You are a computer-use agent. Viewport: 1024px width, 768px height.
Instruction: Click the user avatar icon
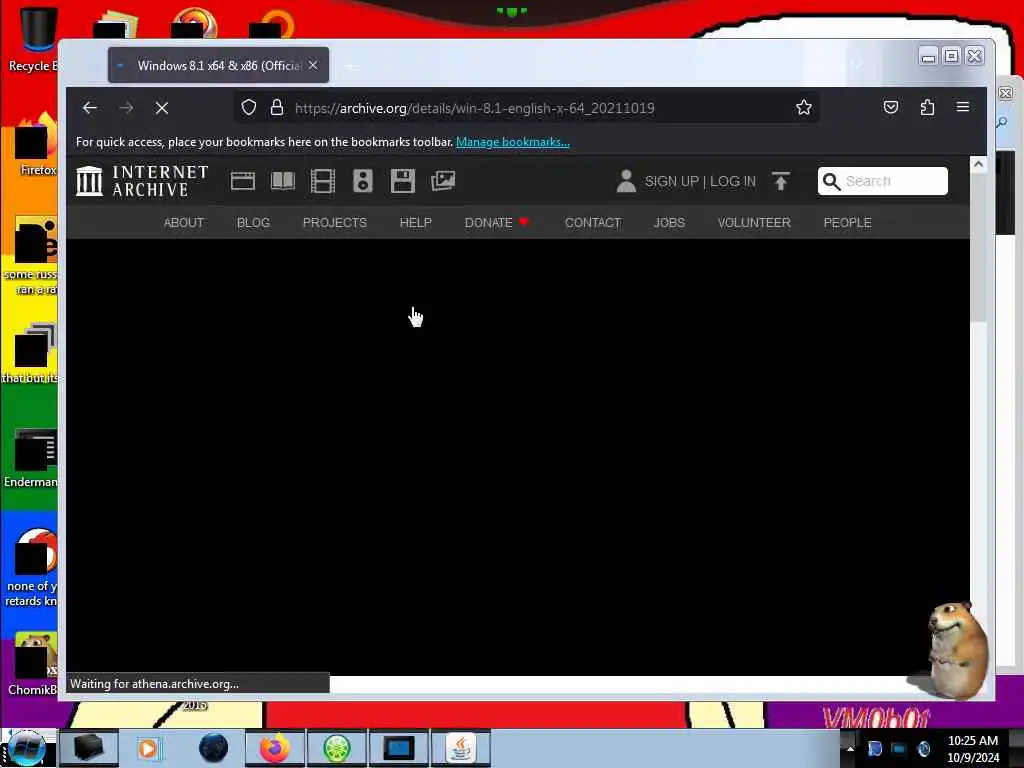pyautogui.click(x=626, y=181)
